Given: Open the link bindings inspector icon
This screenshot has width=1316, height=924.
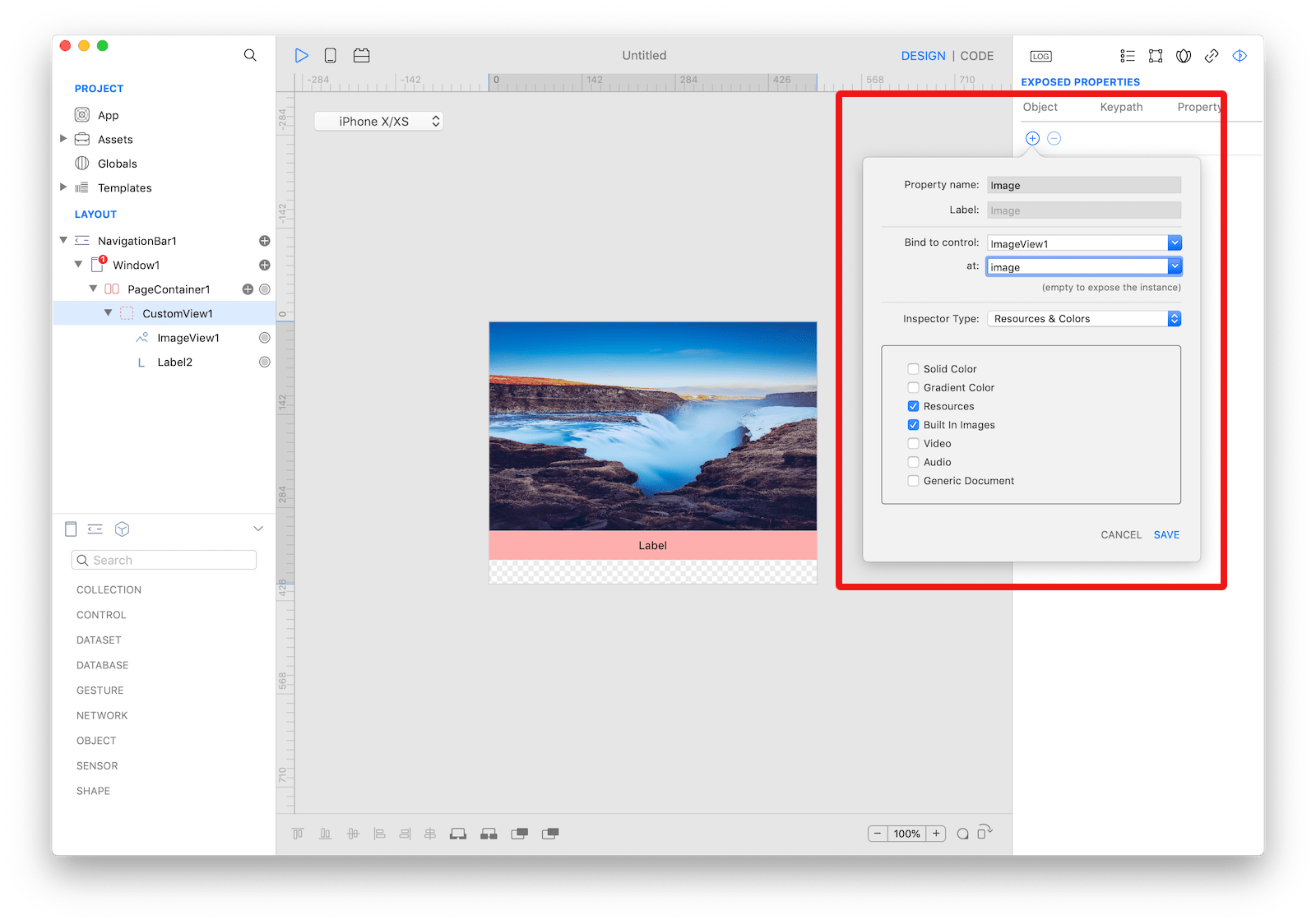Looking at the screenshot, I should [1212, 56].
